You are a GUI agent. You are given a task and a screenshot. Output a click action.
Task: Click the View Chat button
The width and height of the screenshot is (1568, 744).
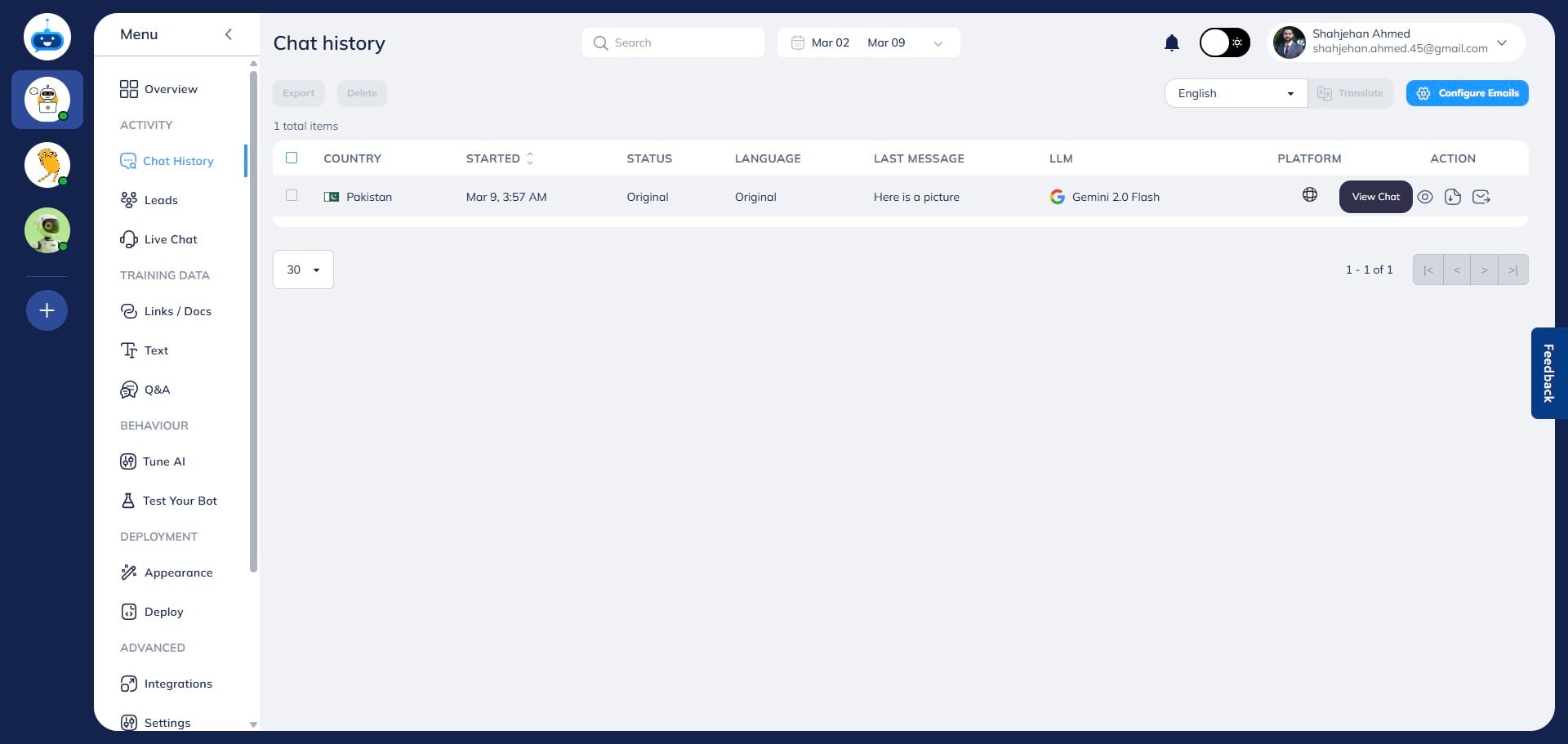[1375, 197]
